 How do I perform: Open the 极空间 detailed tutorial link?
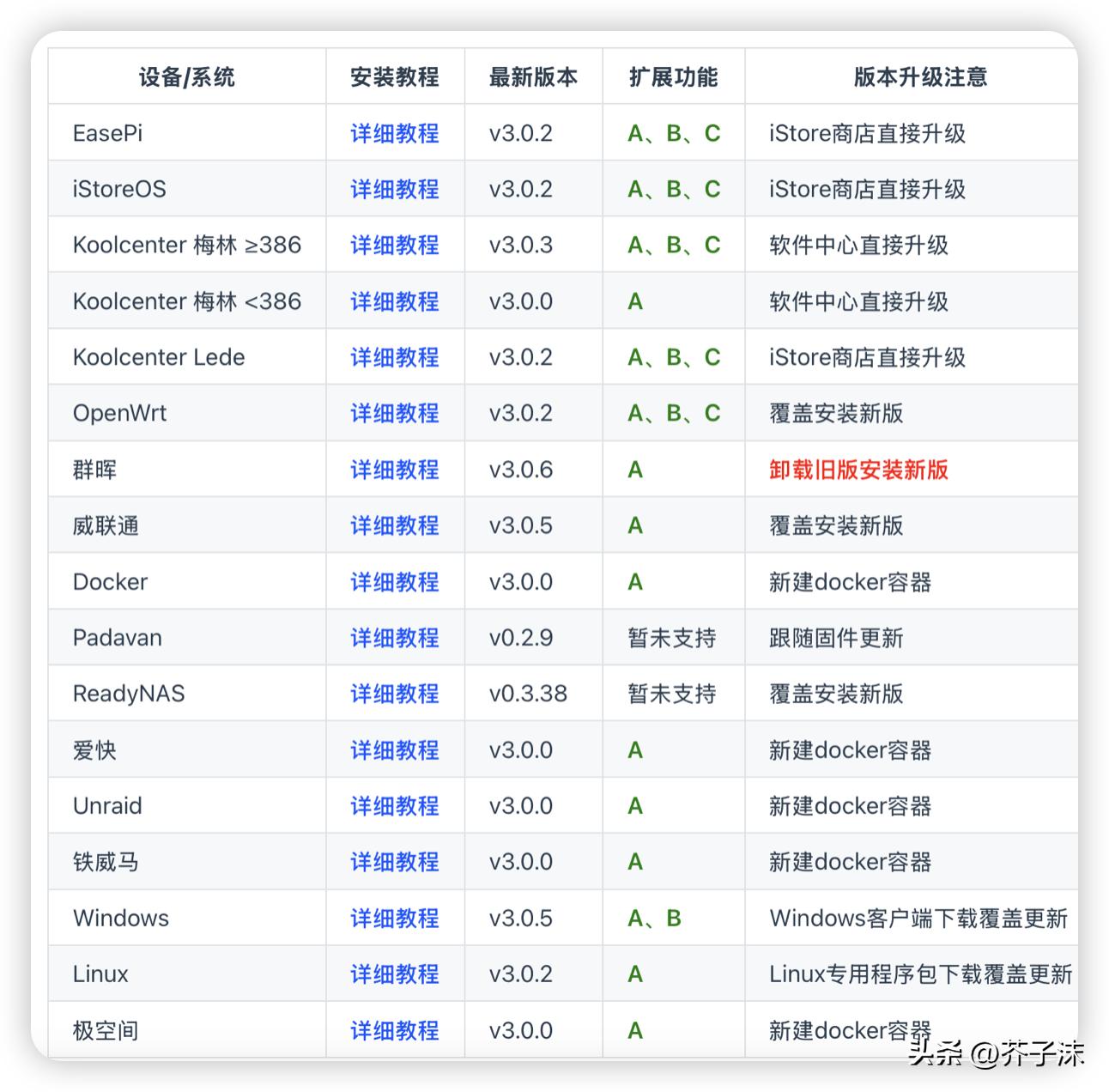click(394, 1030)
